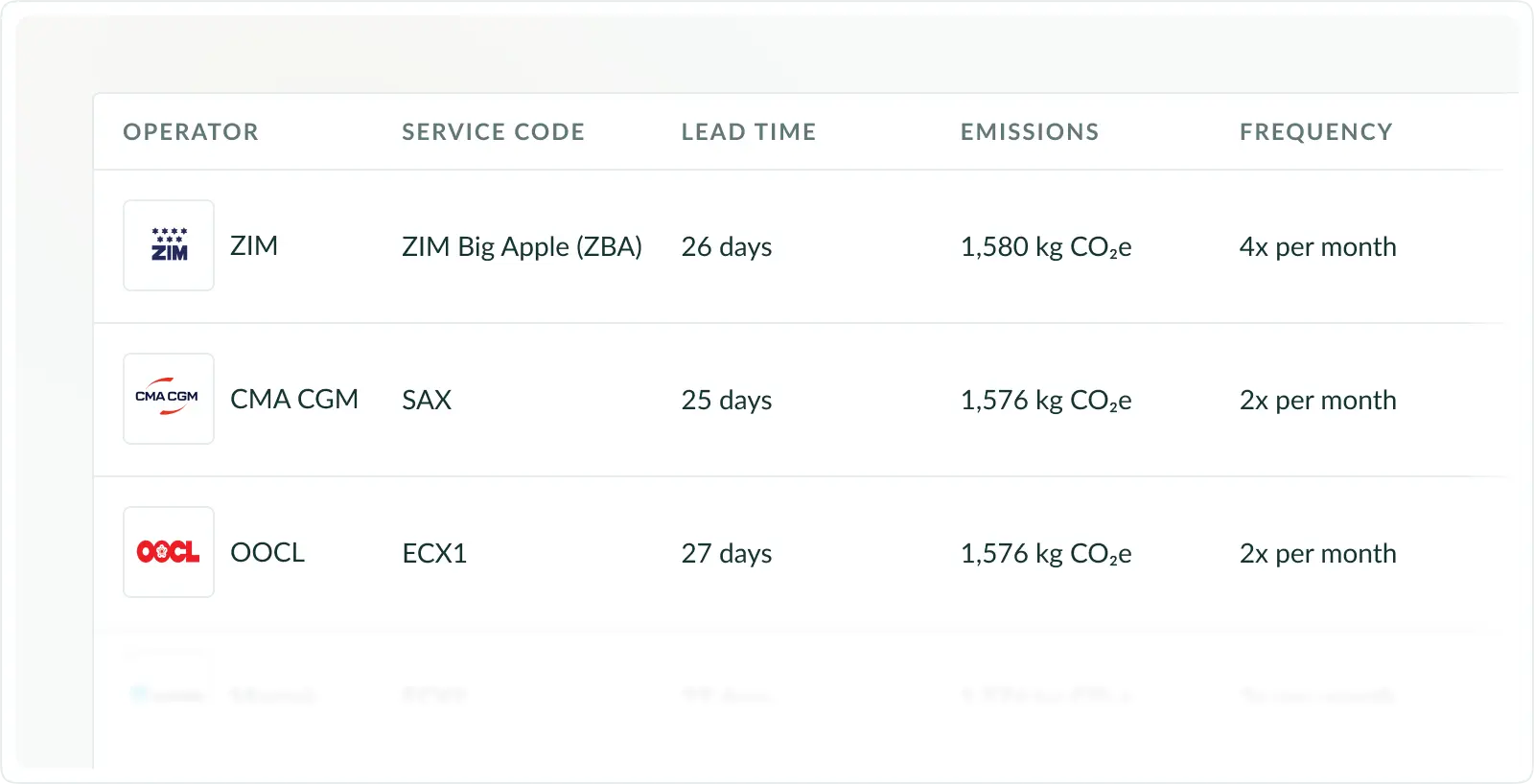Screen dimensions: 1534x784
Task: Open the ECX1 service code
Action: [434, 553]
